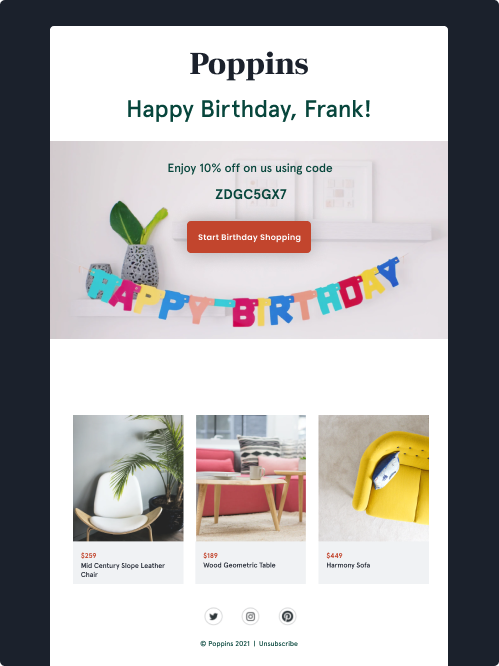
Task: Select the Mid Century Slope Leather Chair title
Action: coord(123,570)
